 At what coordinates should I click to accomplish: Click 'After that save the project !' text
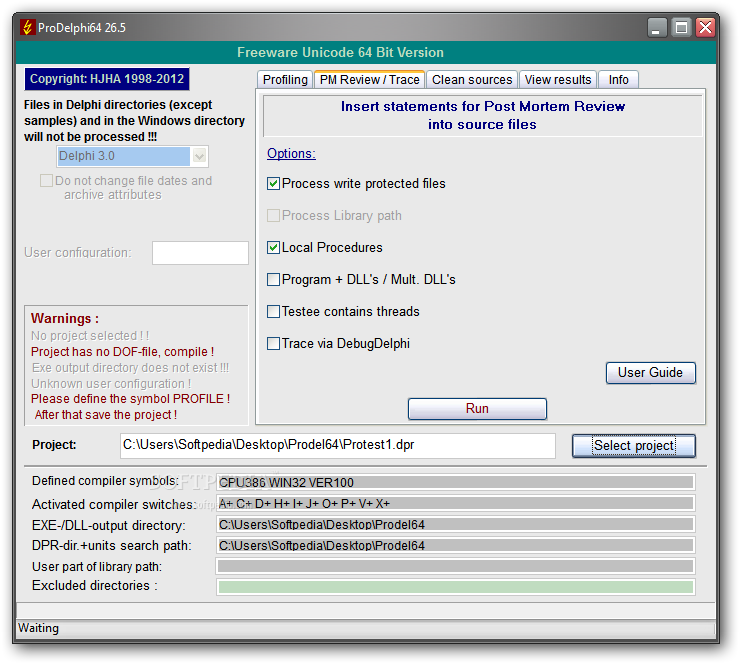106,415
